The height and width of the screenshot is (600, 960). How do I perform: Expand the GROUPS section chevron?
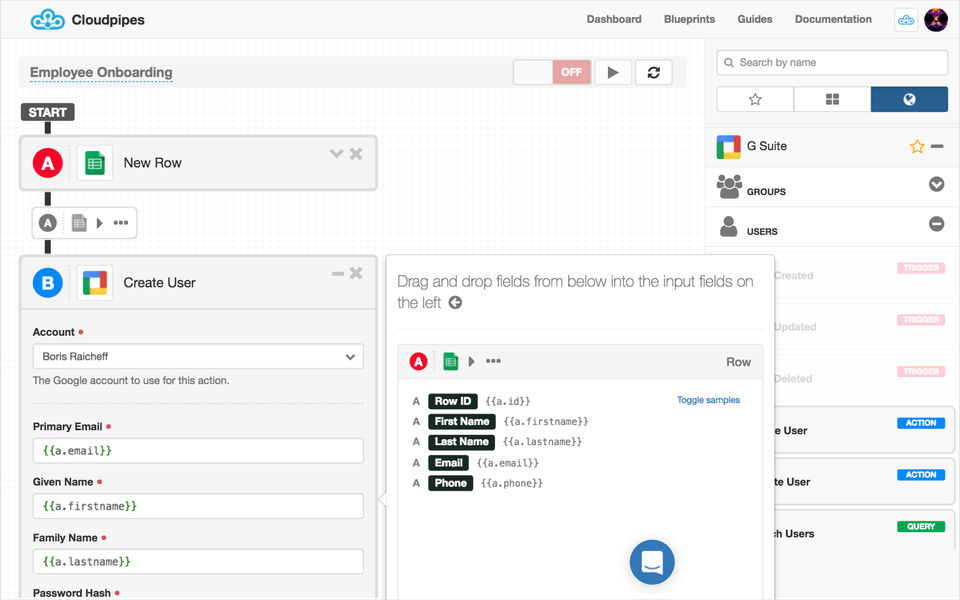(x=936, y=184)
